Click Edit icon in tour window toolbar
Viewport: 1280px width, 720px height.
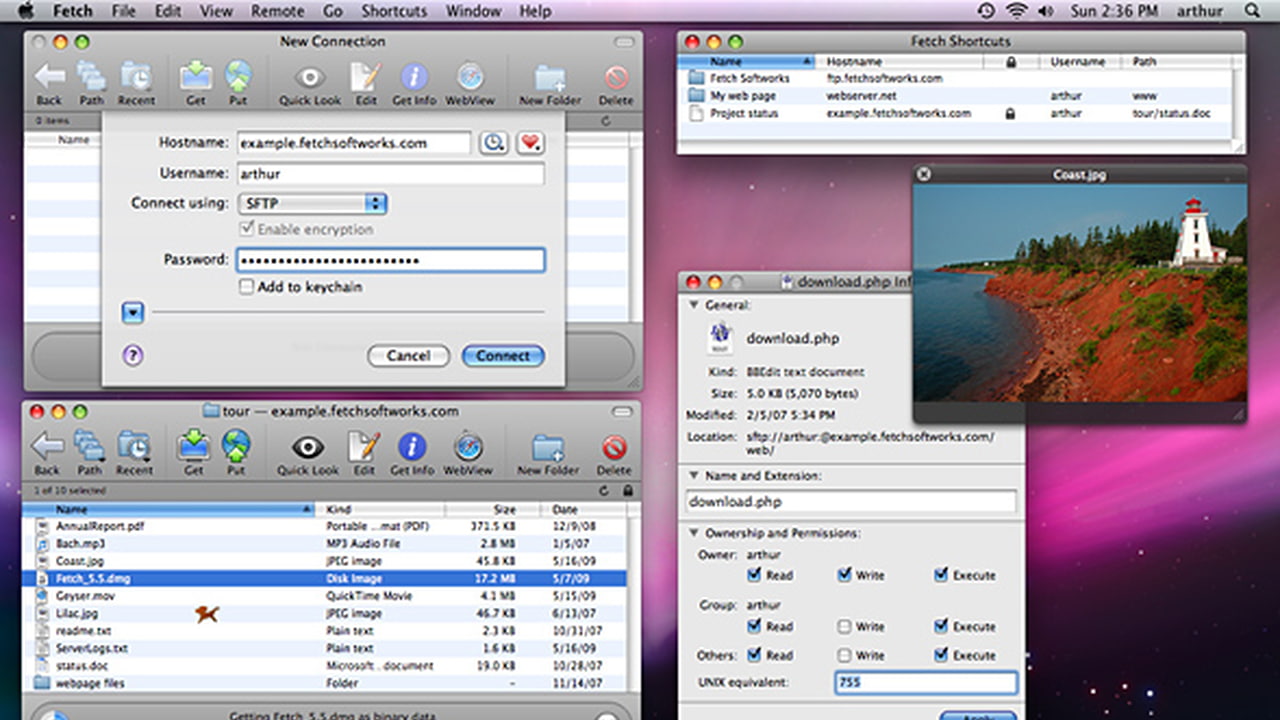[x=364, y=447]
